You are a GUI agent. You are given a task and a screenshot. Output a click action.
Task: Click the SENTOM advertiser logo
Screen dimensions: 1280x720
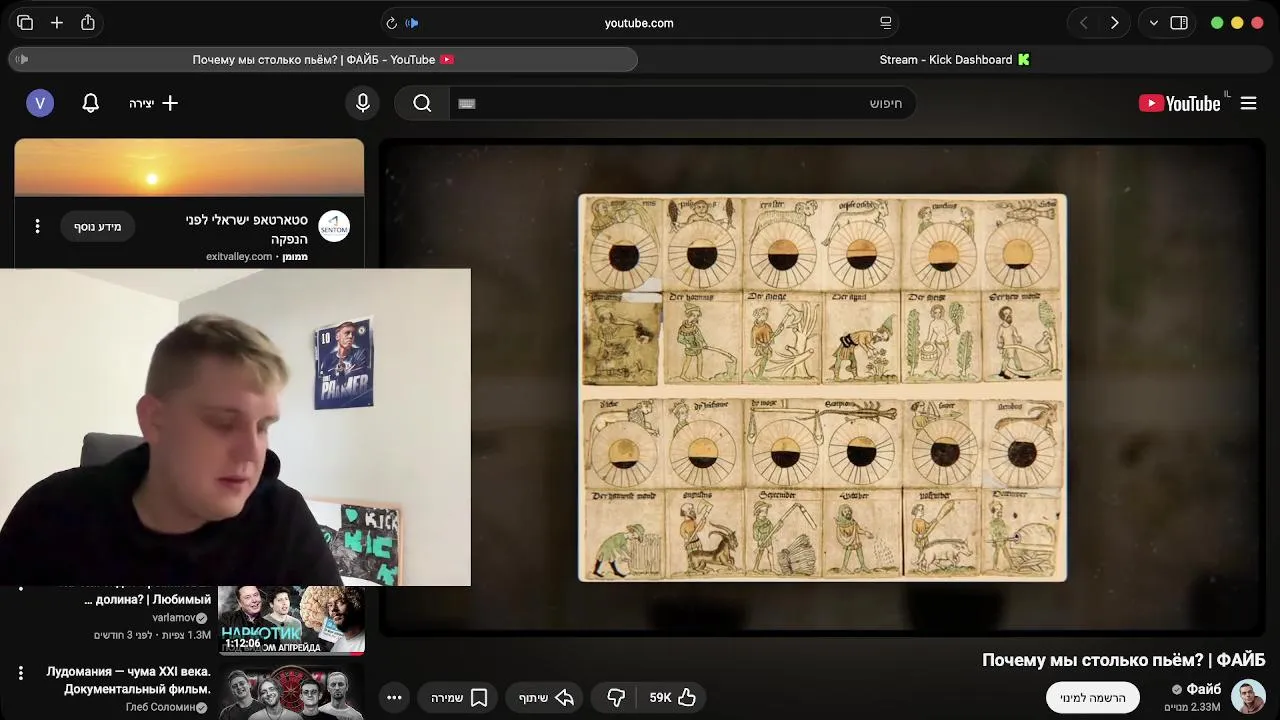pyautogui.click(x=334, y=227)
